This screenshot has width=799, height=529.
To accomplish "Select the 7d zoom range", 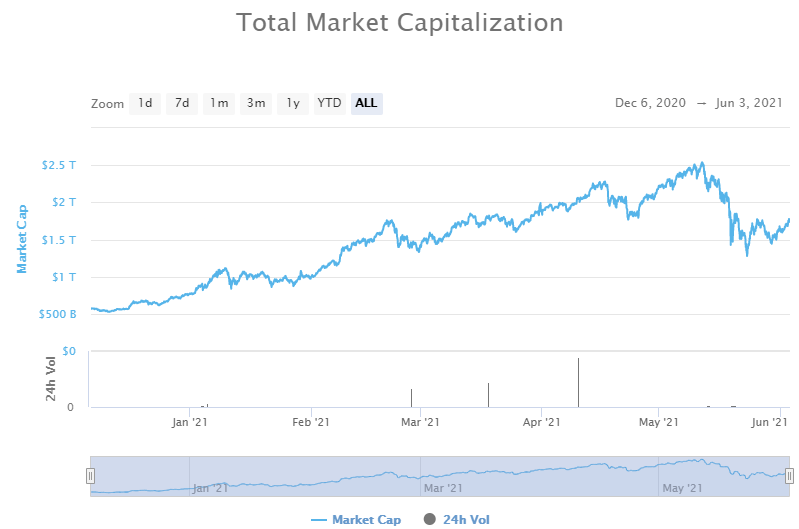I will [x=181, y=103].
